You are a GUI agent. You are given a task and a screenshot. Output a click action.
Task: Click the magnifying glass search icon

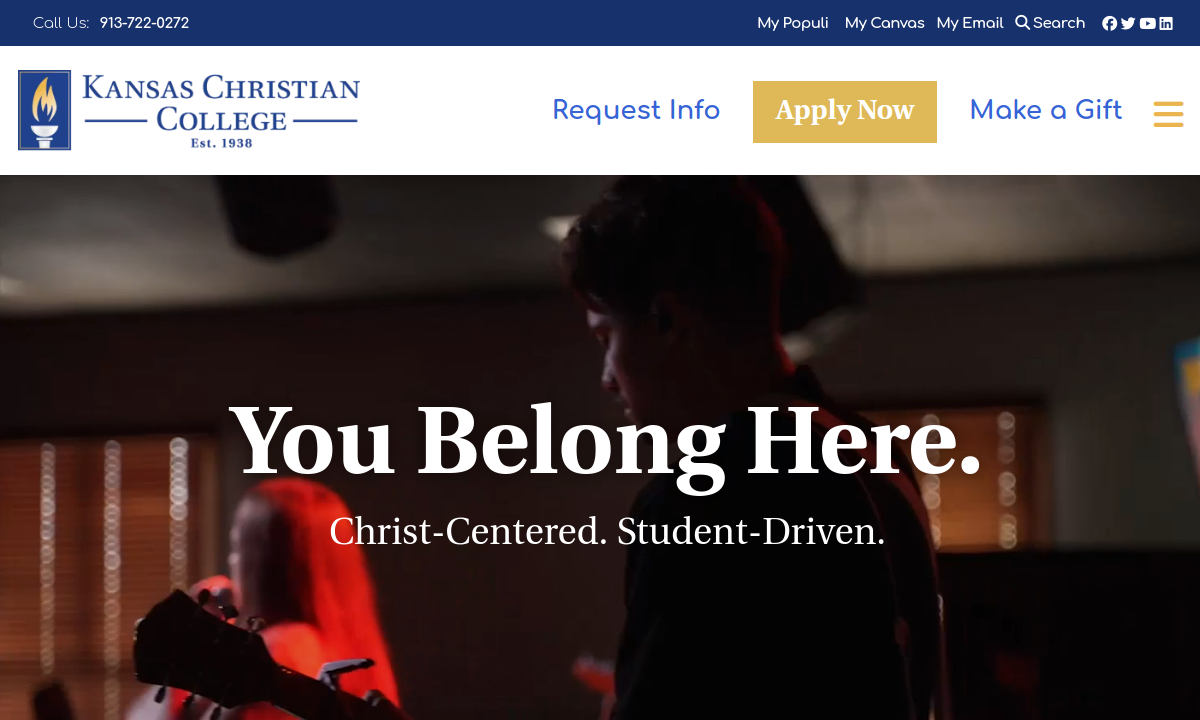1022,22
